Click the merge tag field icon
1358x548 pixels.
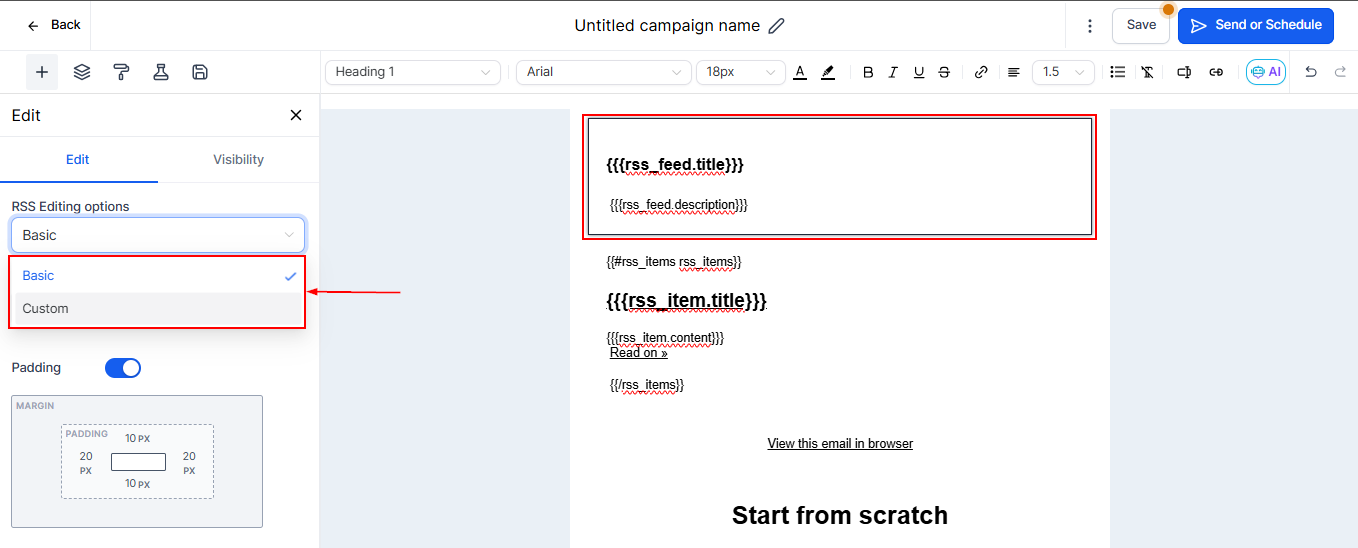pos(1184,72)
